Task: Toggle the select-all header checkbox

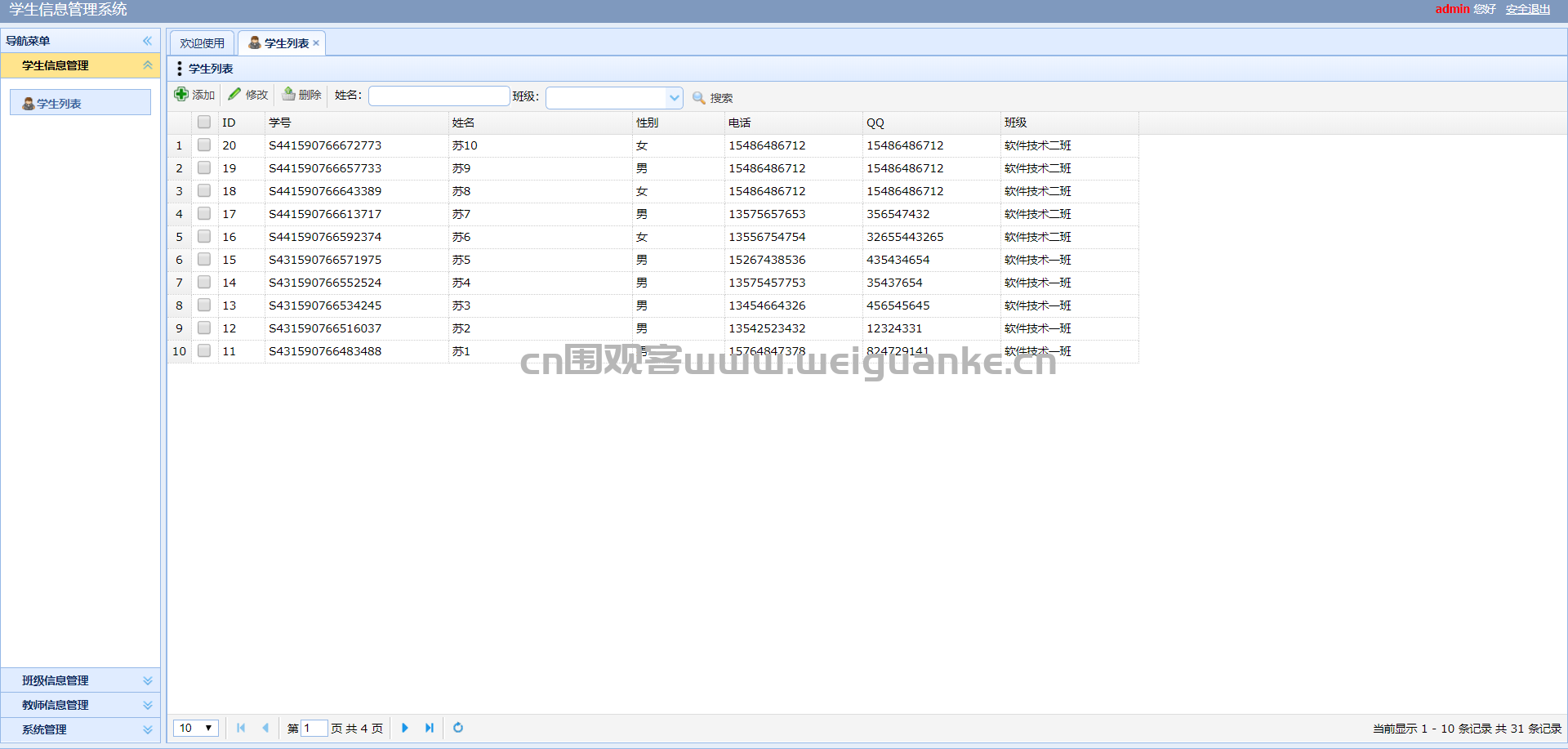Action: point(204,122)
